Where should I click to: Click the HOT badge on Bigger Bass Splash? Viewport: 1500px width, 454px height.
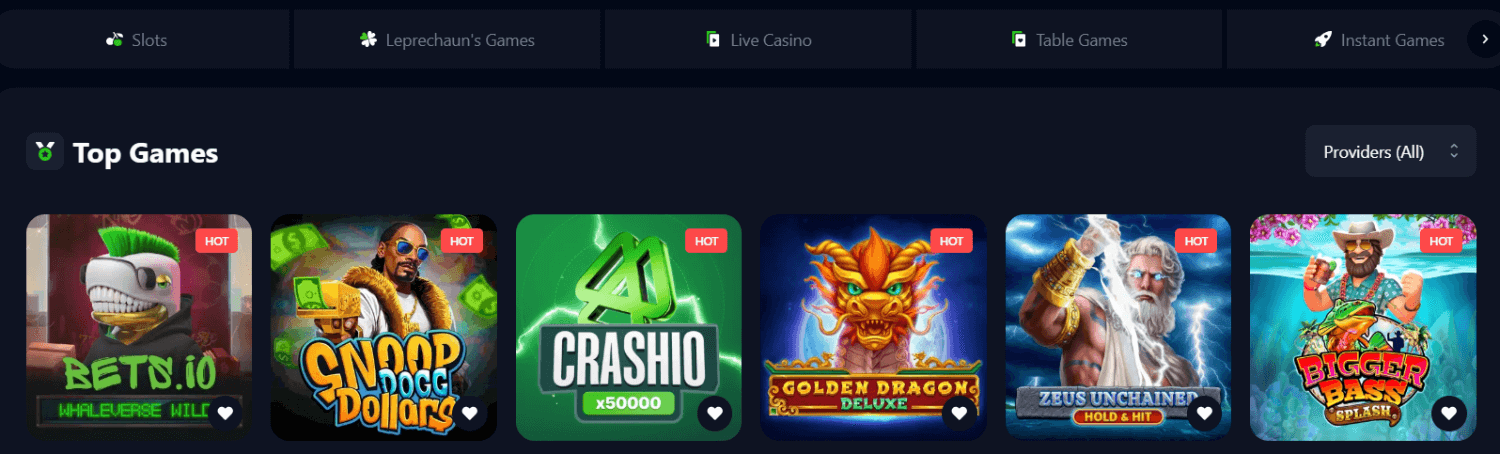1441,241
